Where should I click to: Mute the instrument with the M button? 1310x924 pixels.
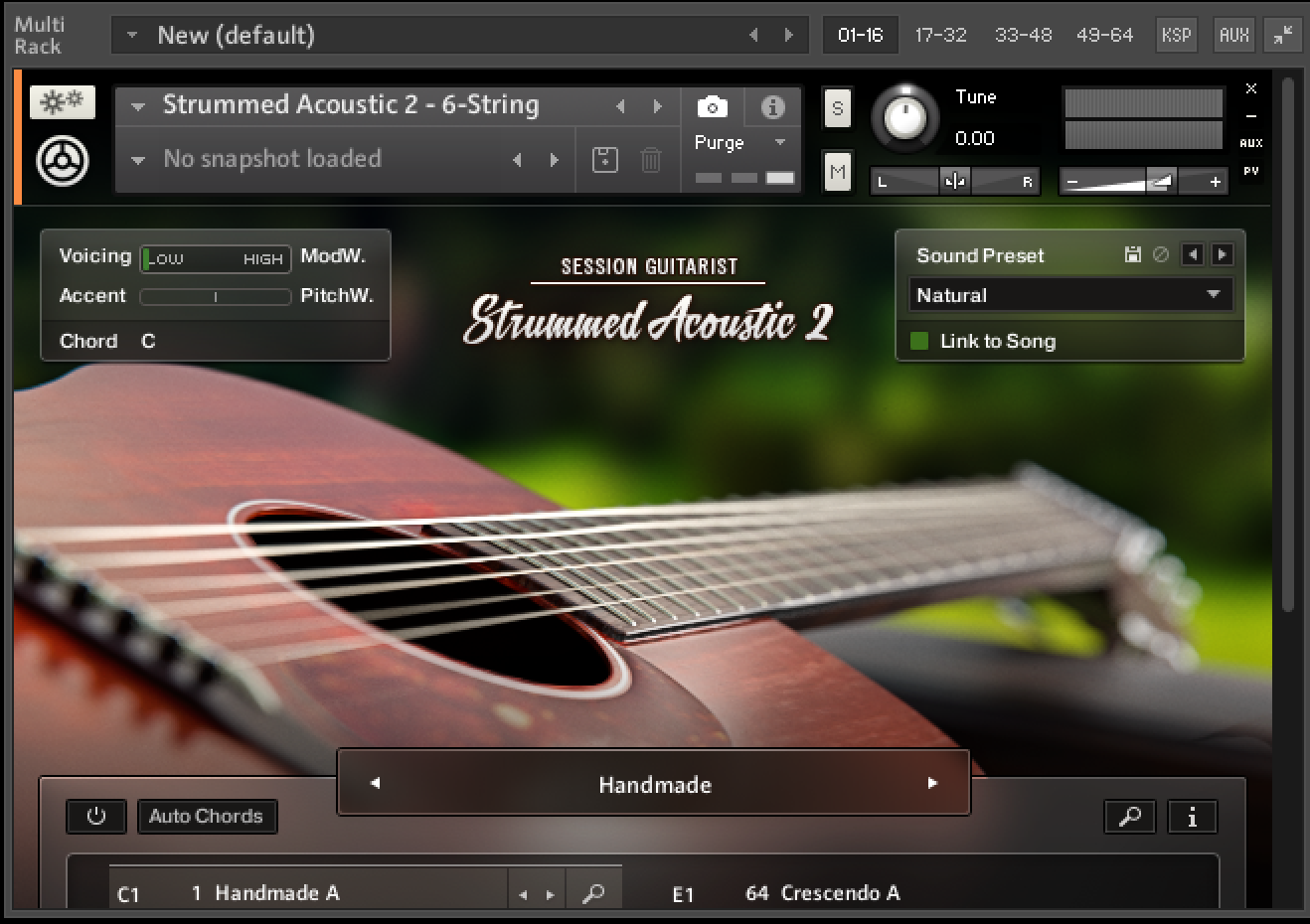pos(836,171)
